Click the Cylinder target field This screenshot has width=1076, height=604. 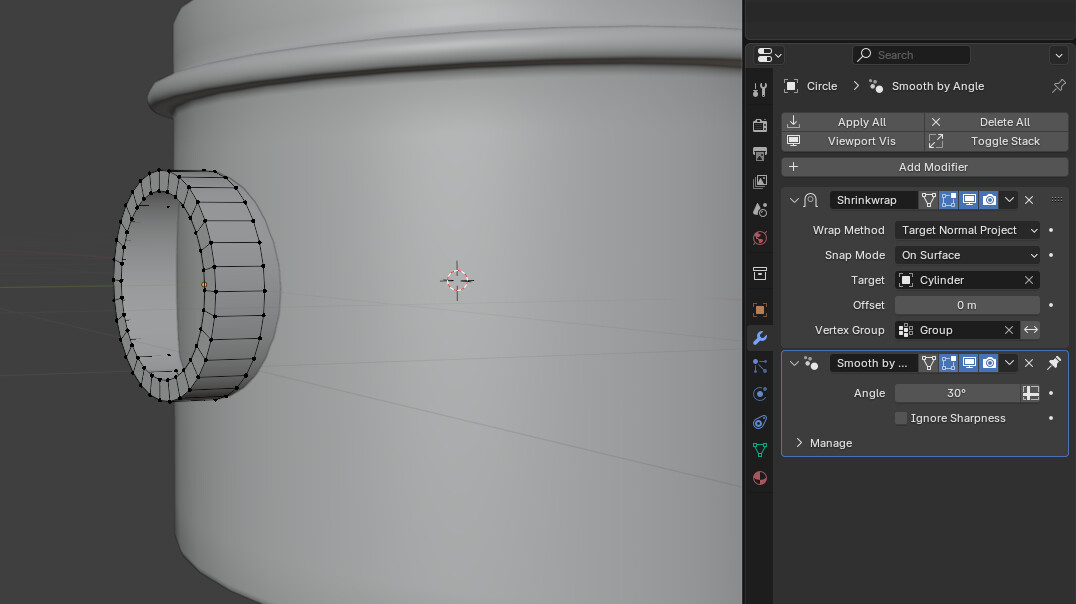[x=958, y=280]
